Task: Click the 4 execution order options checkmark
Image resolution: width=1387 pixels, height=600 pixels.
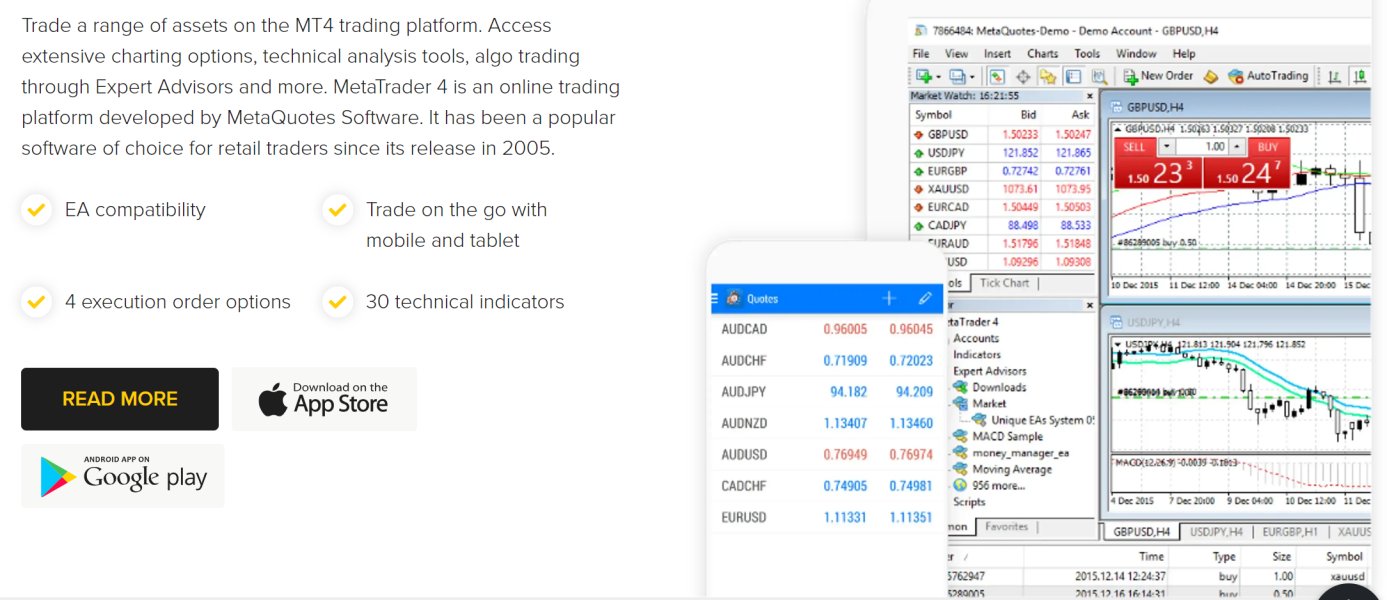Action: click(36, 302)
